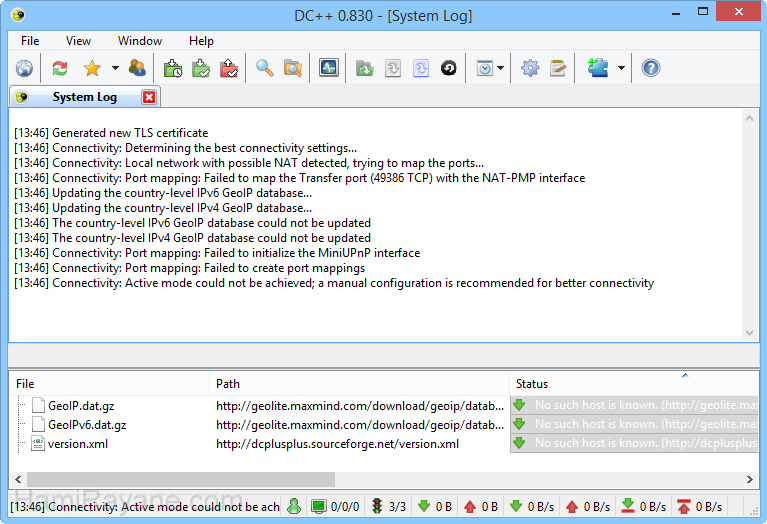Click the "Failed to create port mappings" log line
Viewport: 767px width, 524px height.
[x=190, y=268]
